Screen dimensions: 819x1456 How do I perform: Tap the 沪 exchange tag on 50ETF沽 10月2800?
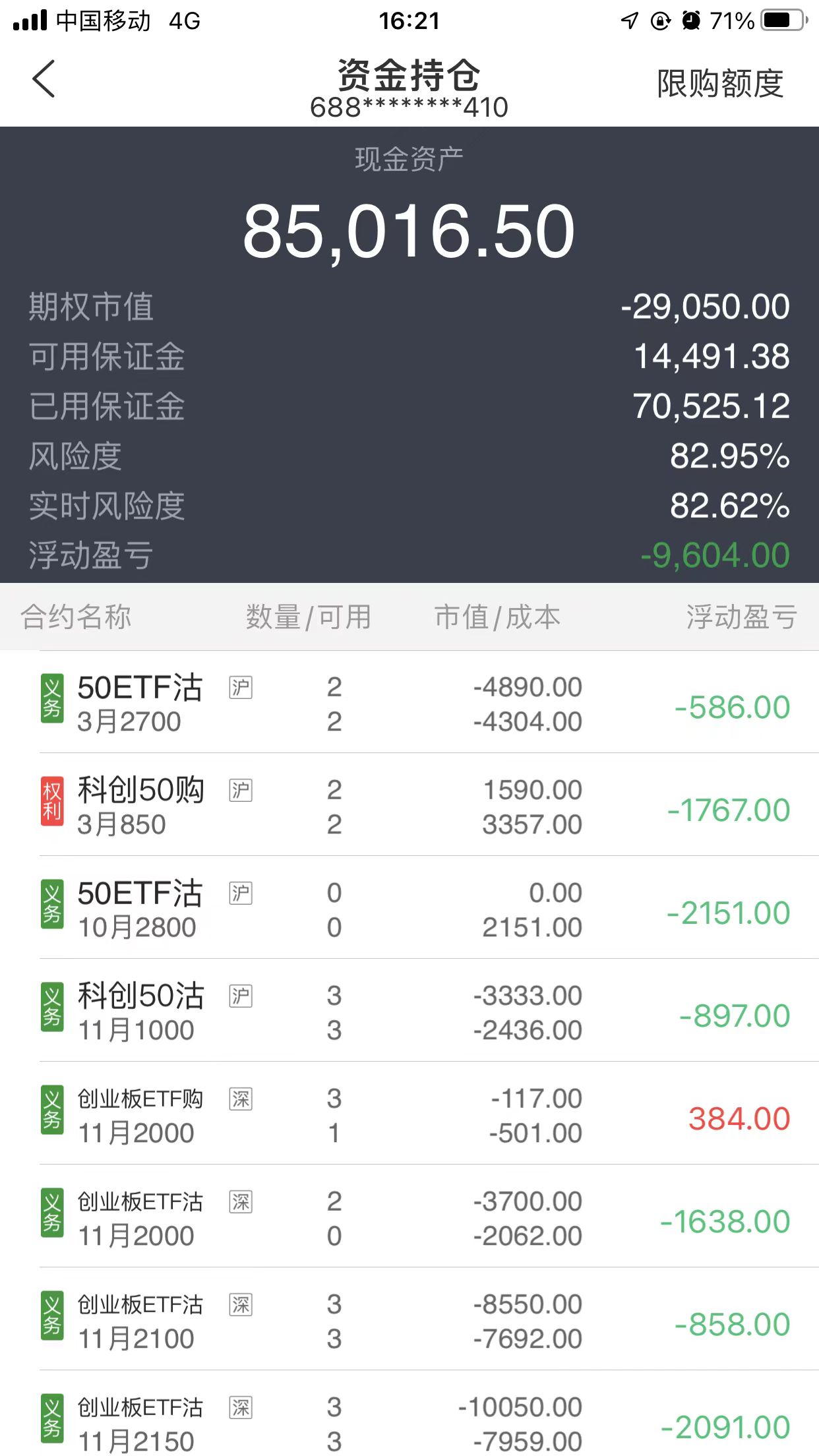point(241,893)
